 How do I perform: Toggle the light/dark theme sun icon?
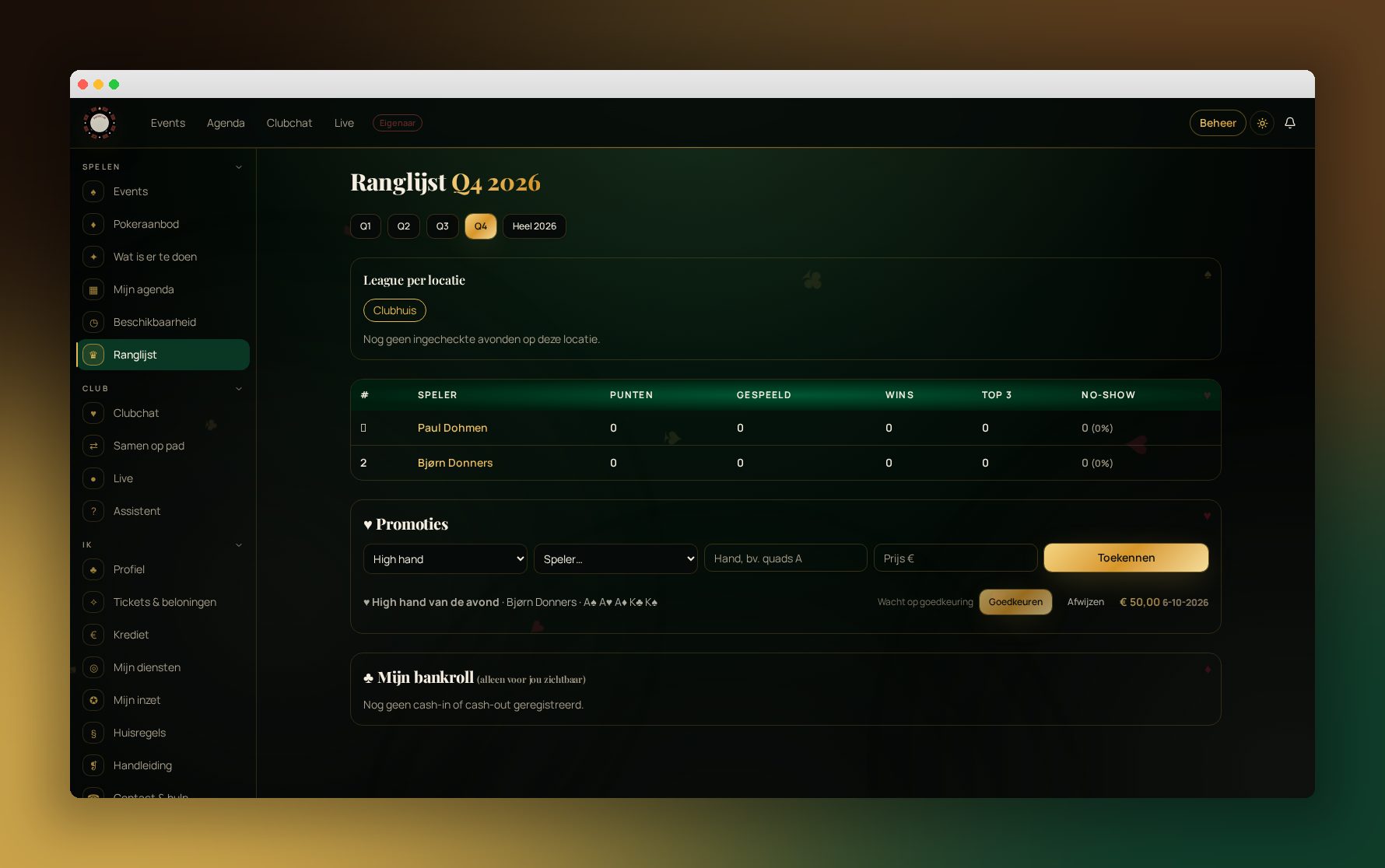coord(1262,123)
